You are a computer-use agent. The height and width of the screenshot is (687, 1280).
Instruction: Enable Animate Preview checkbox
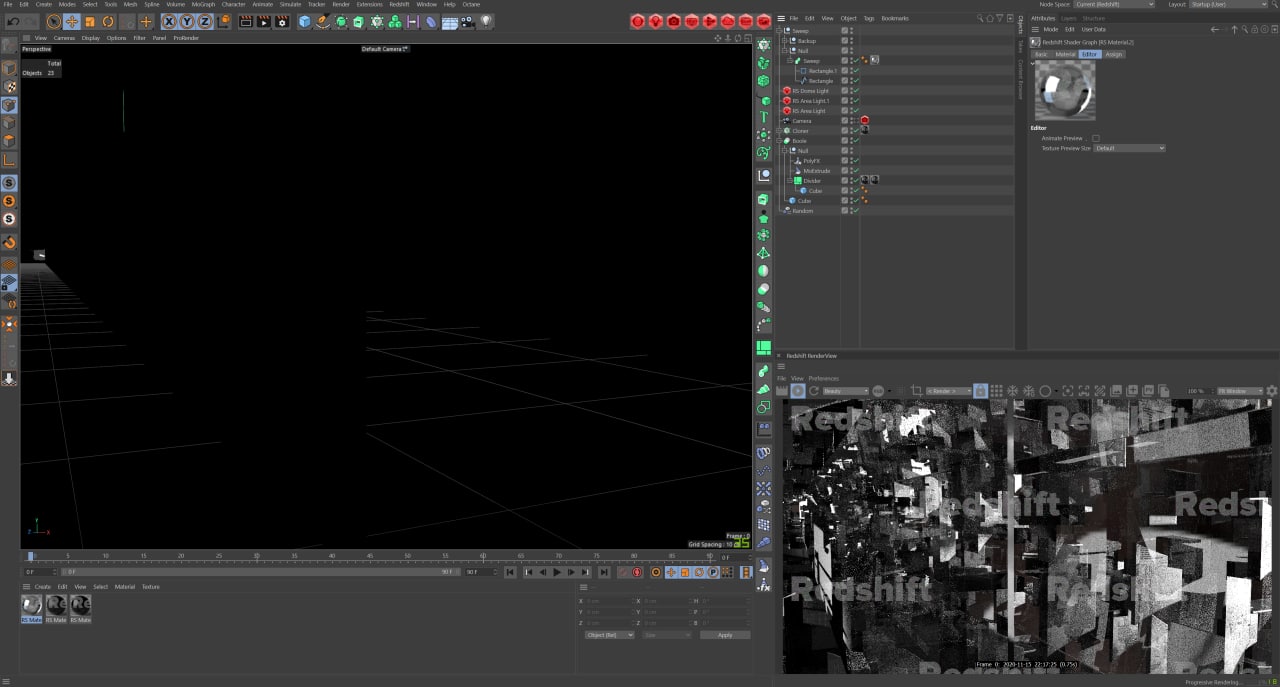coord(1096,138)
